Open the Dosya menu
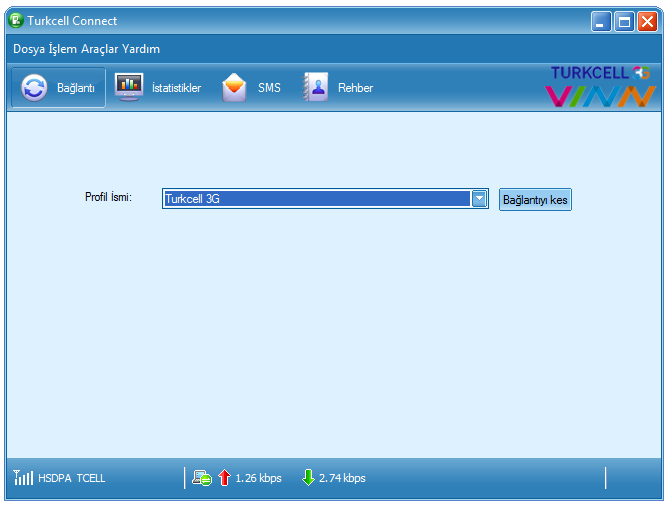This screenshot has height=507, width=669. [29, 49]
